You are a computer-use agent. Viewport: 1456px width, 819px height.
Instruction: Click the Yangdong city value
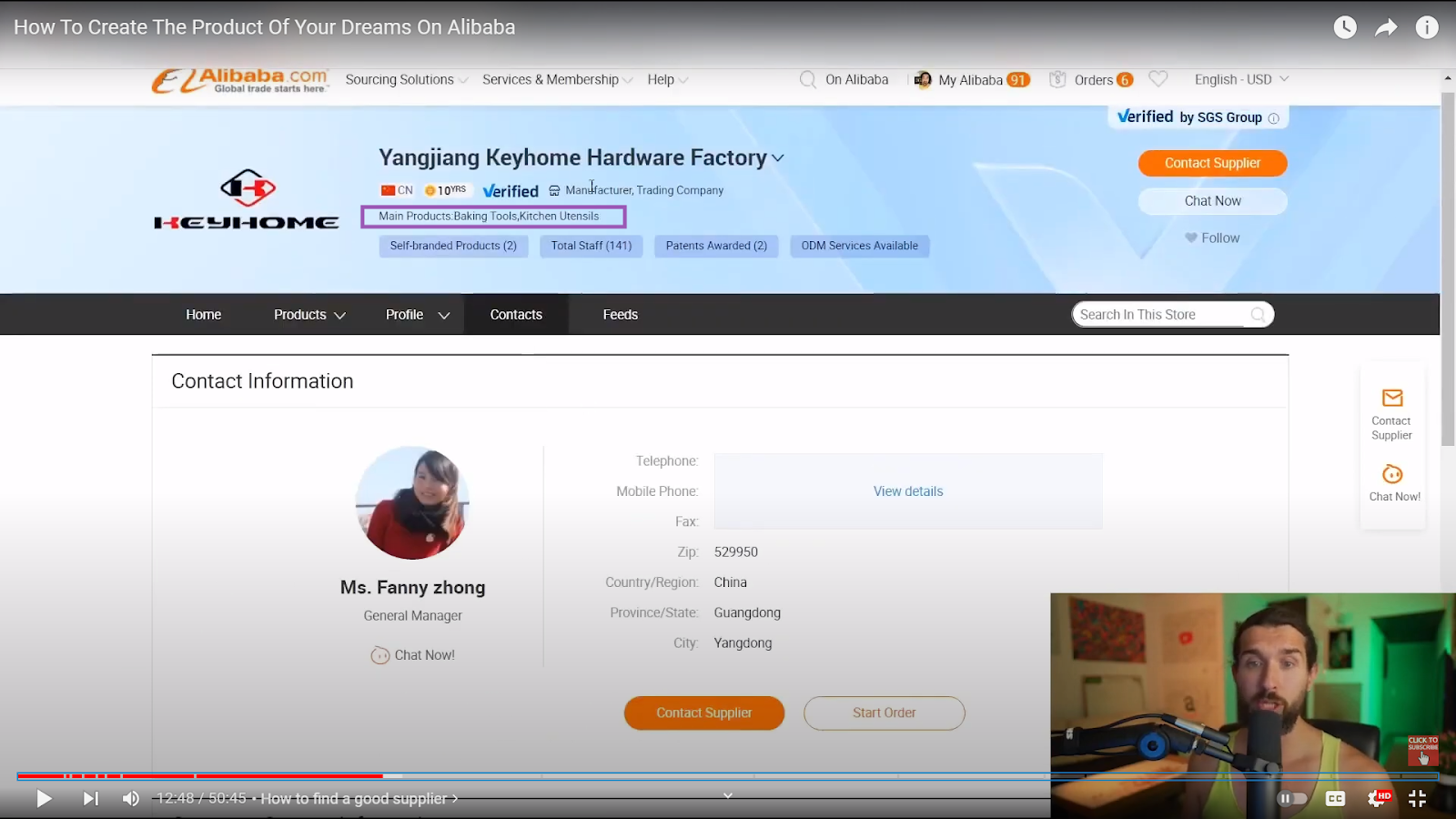tap(743, 643)
